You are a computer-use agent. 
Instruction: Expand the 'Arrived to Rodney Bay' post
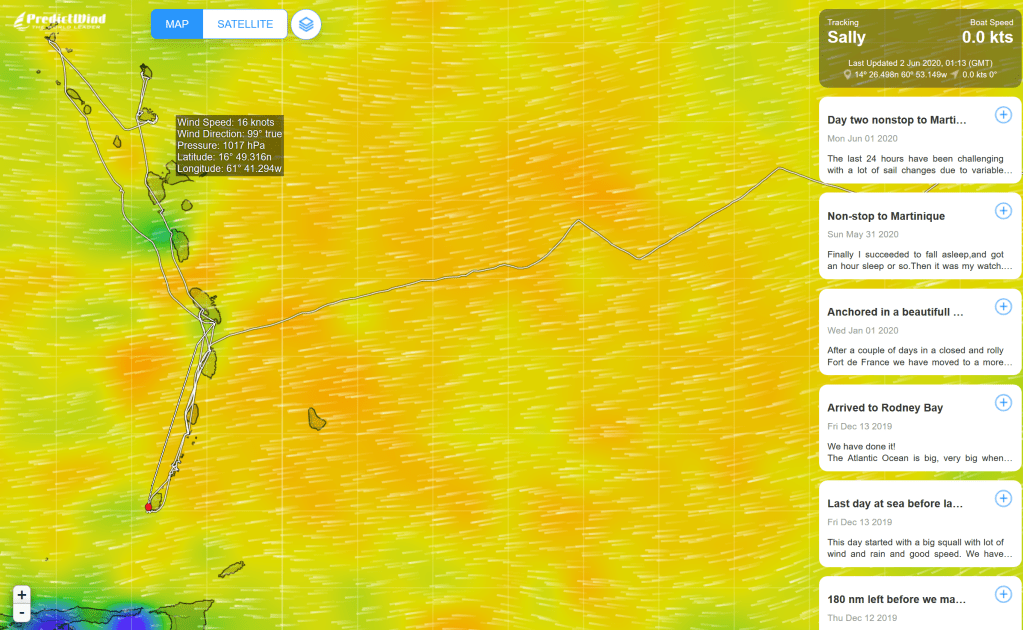[x=1003, y=402]
